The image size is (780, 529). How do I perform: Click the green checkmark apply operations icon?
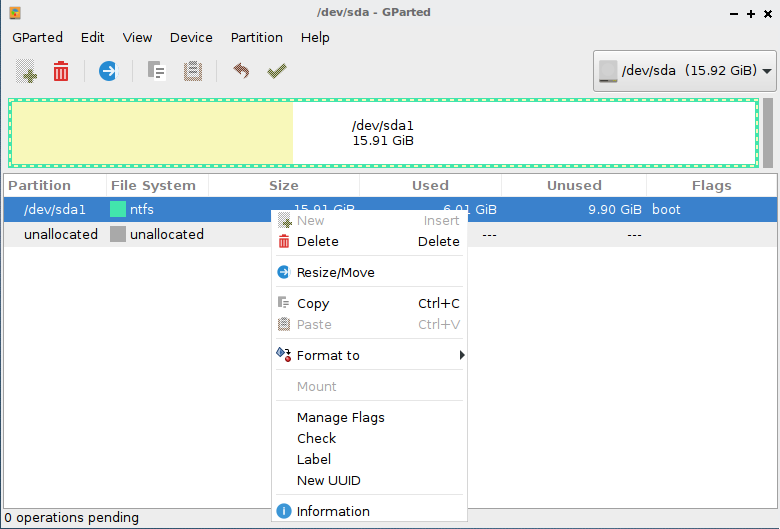click(x=277, y=71)
